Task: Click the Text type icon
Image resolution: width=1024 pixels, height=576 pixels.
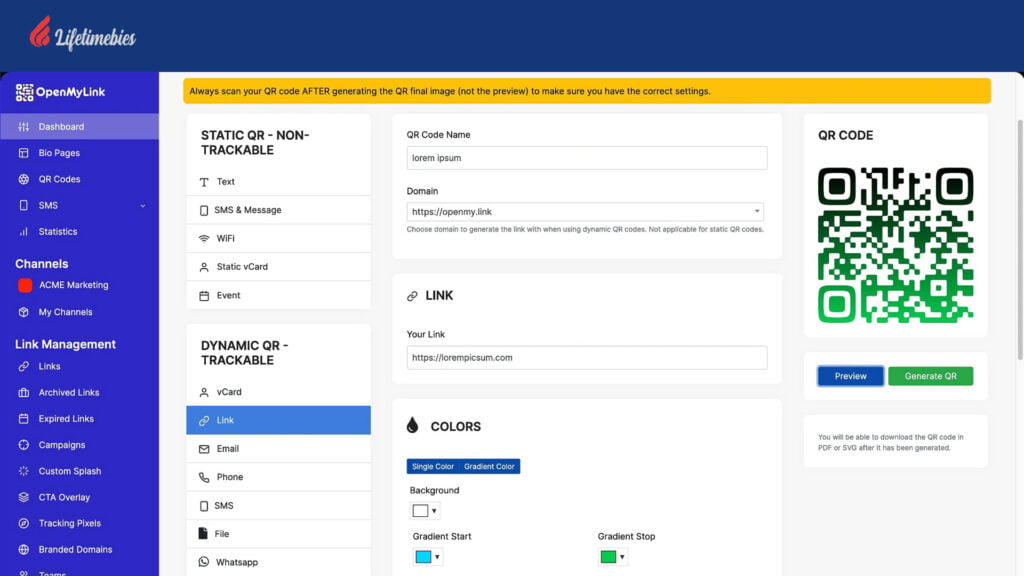Action: pyautogui.click(x=204, y=182)
